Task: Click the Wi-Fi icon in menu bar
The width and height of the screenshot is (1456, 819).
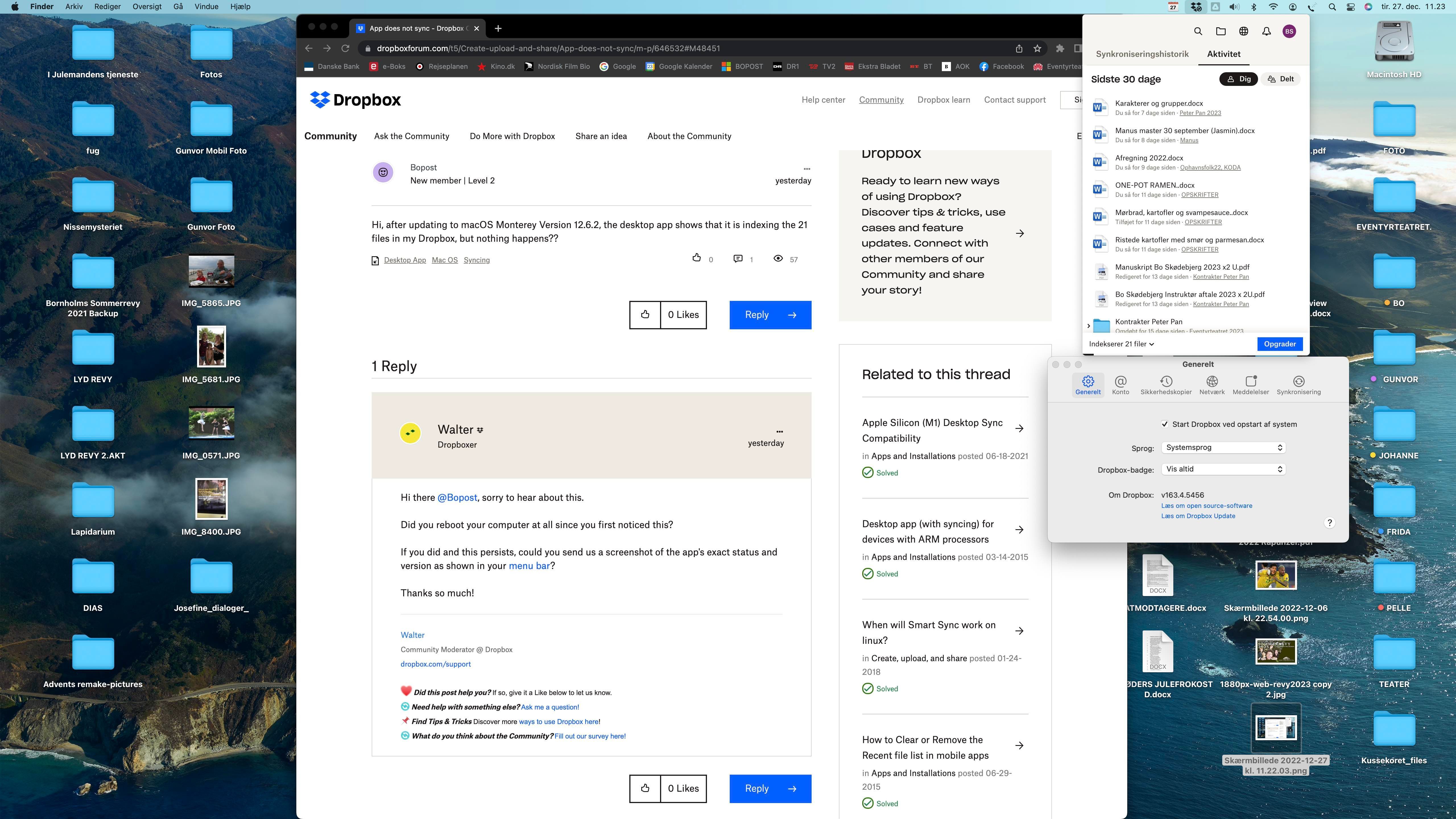Action: (x=1273, y=7)
